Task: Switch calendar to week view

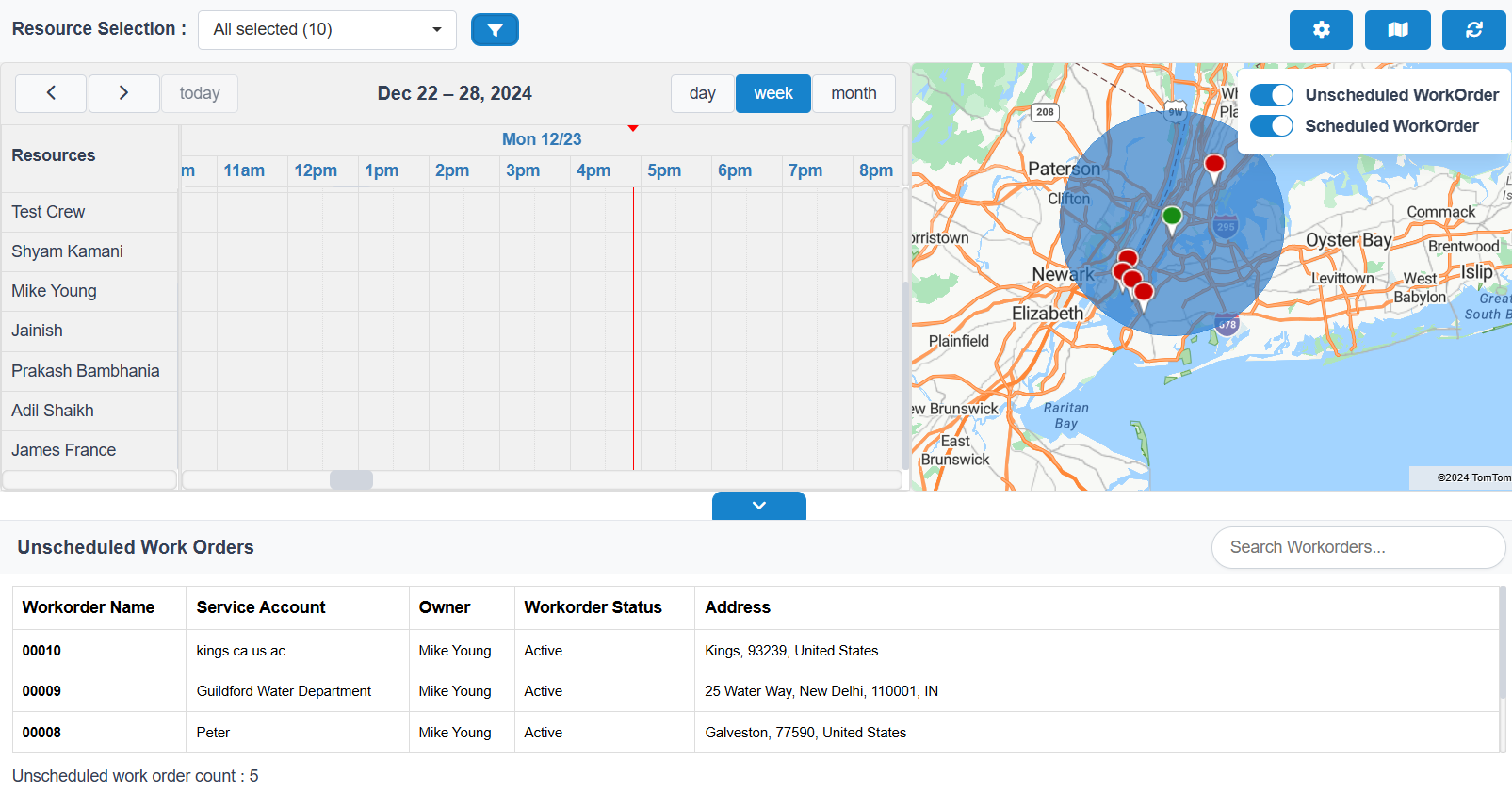Action: (x=773, y=93)
